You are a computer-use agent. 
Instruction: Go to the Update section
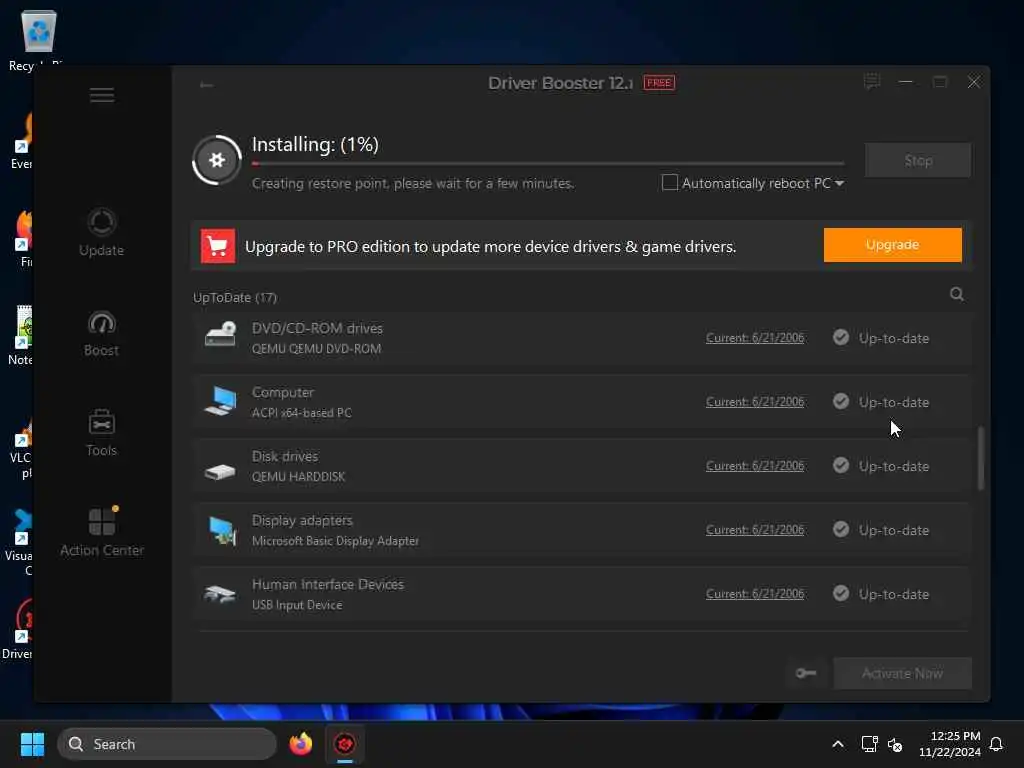click(x=101, y=232)
